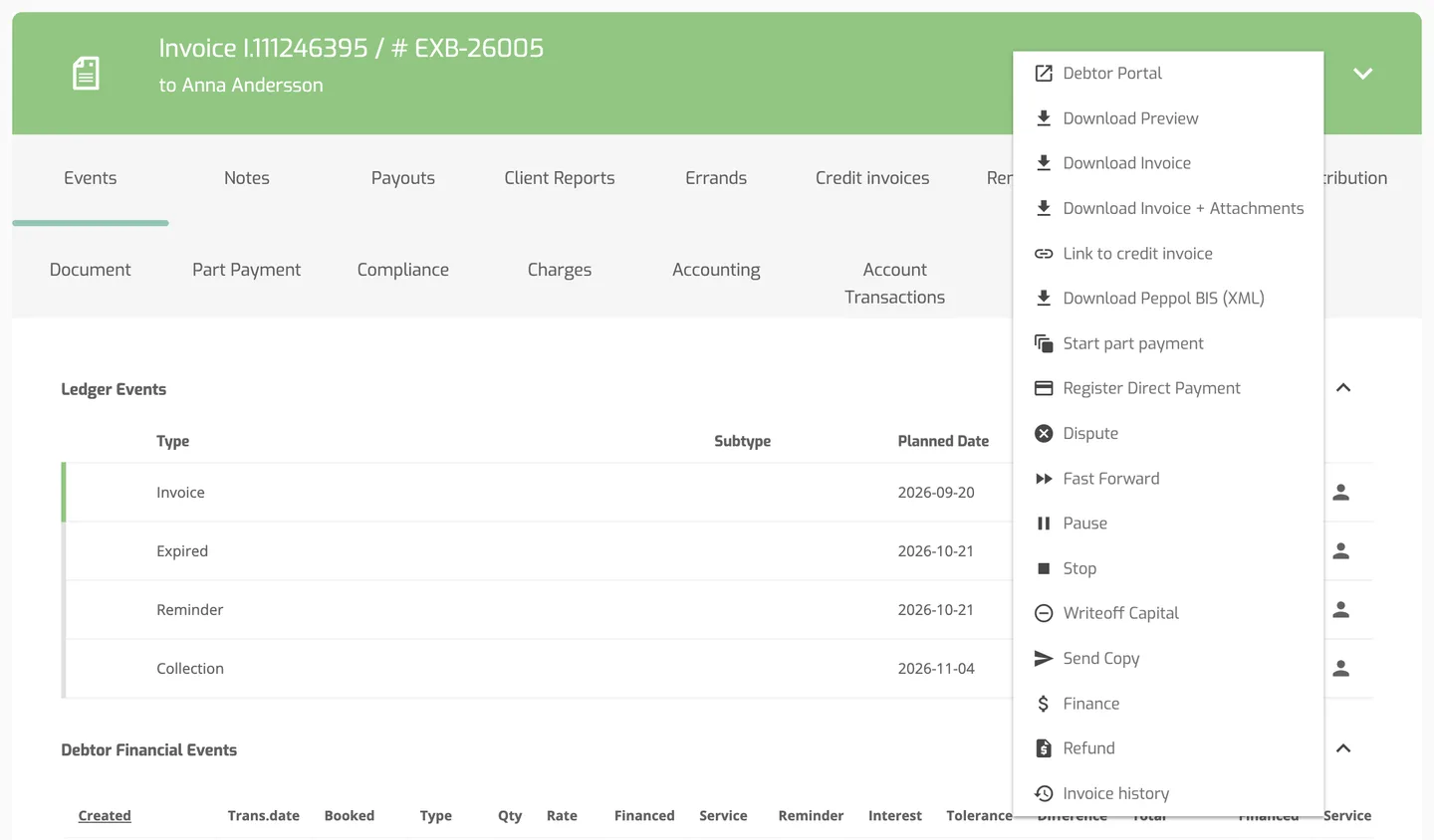
Task: Click the Expired event type cell
Action: coord(182,551)
